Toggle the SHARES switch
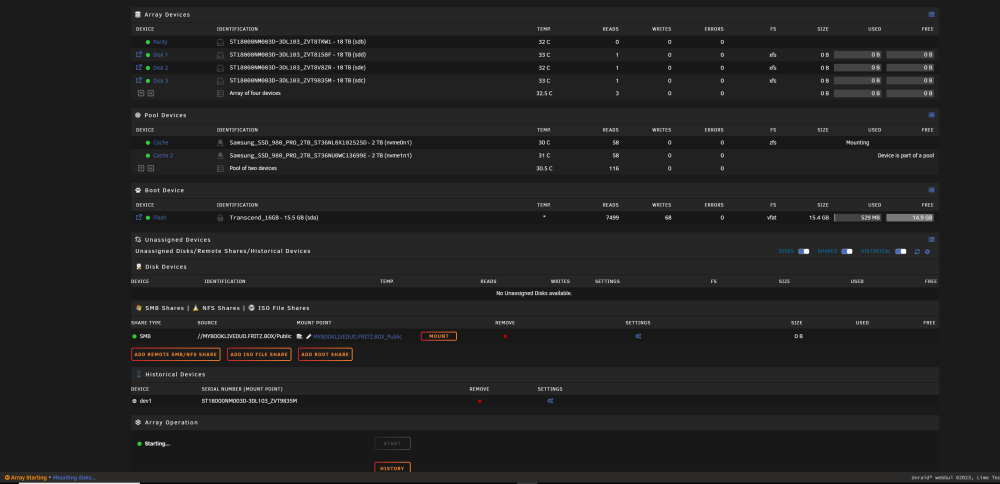The width and height of the screenshot is (1000, 484). (x=847, y=251)
